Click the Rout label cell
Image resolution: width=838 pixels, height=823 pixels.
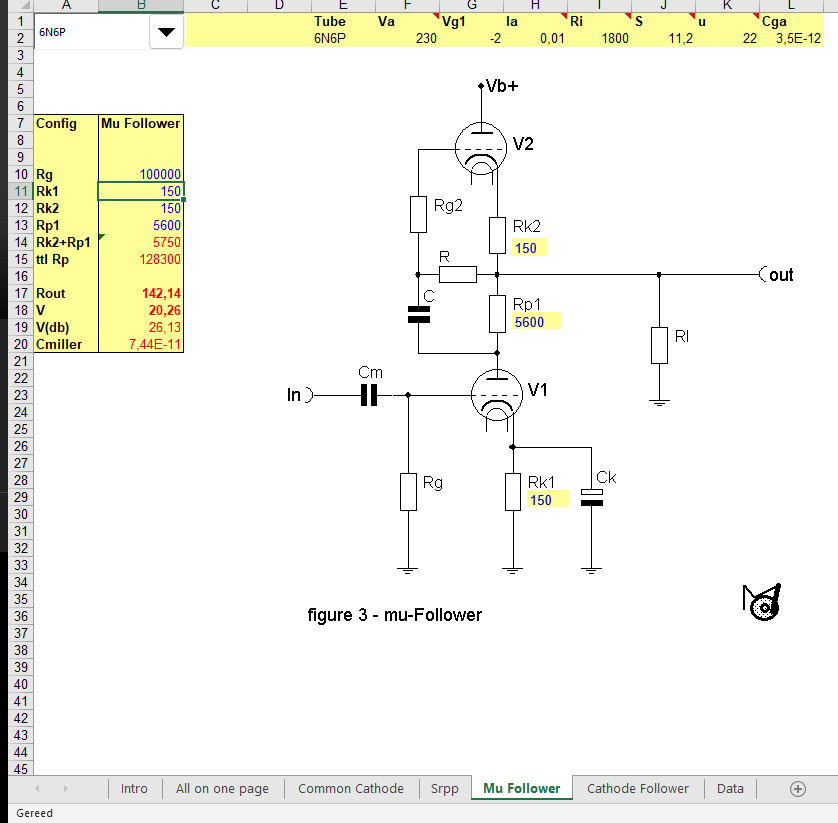tap(66, 293)
